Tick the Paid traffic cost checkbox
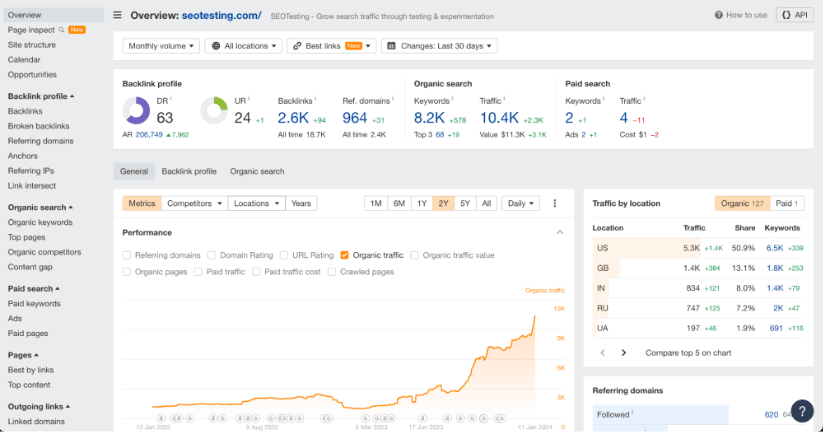823x432 pixels. (x=257, y=271)
